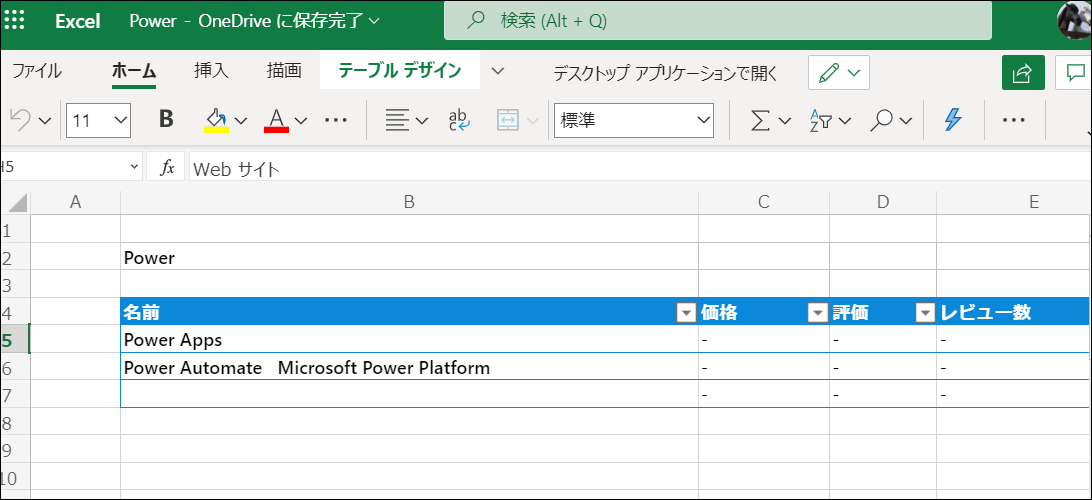Open the alignment dropdown arrow
This screenshot has height=500, width=1092.
[x=421, y=120]
